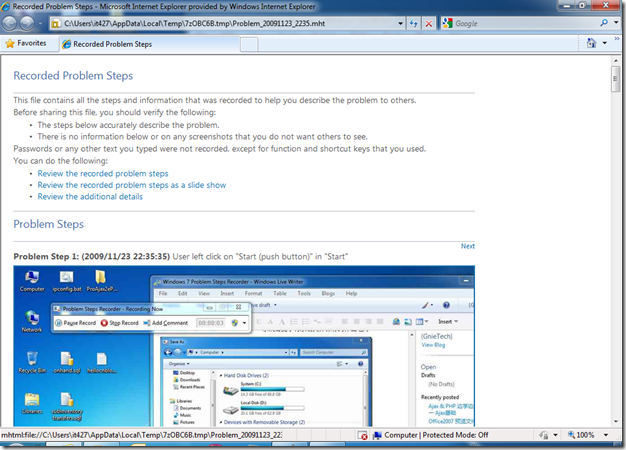Click the Next link above step one

(x=468, y=246)
